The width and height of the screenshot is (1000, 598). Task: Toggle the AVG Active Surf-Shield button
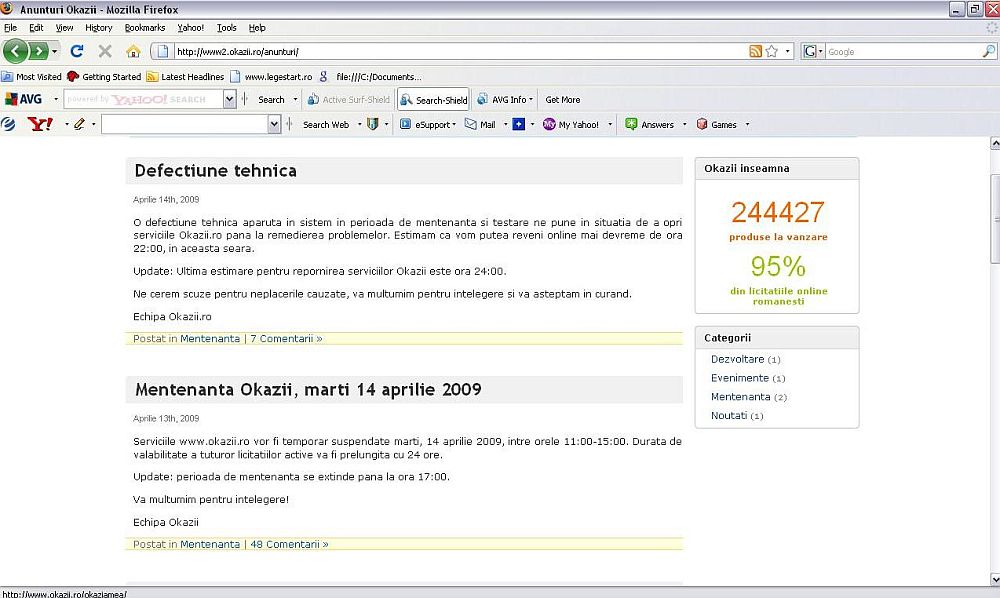(348, 100)
